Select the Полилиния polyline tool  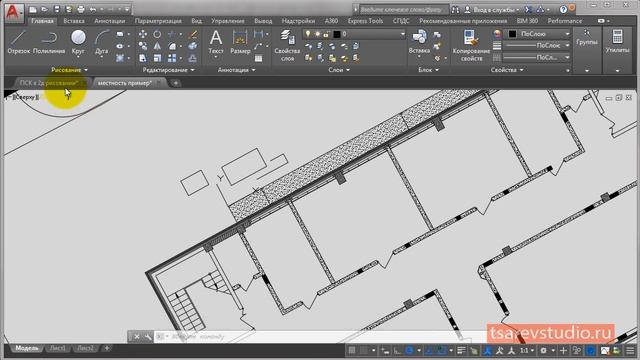(x=49, y=42)
